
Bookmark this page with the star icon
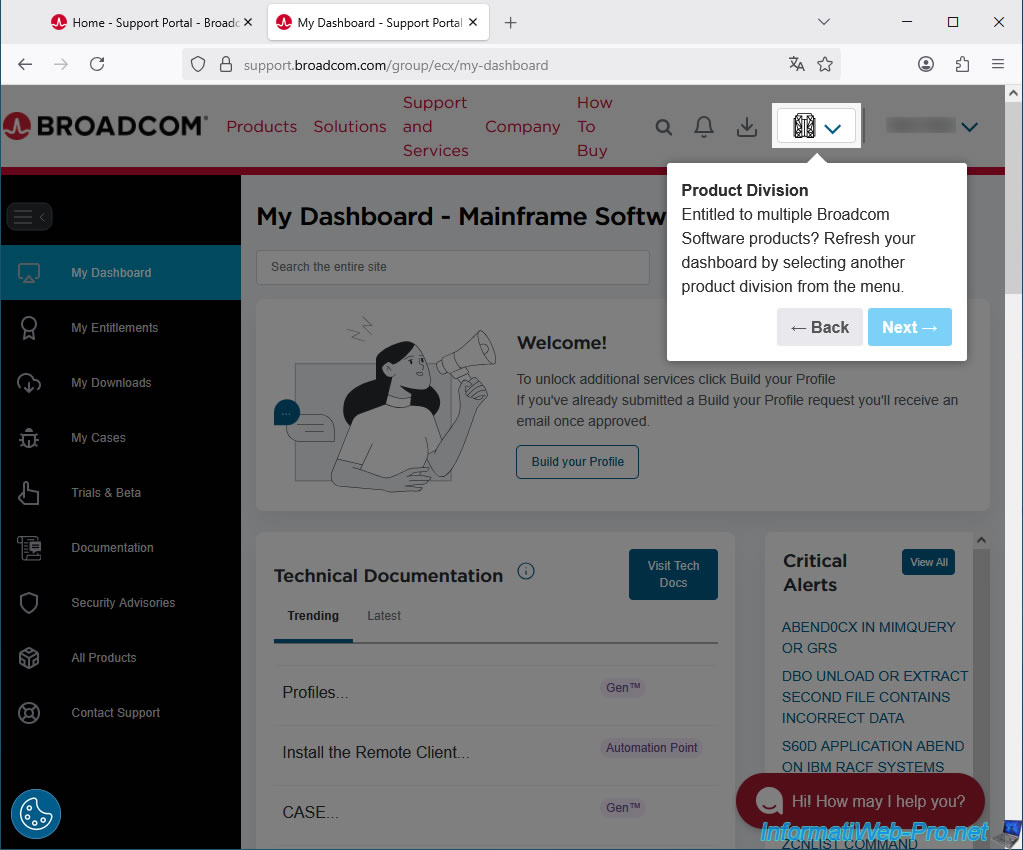825,64
